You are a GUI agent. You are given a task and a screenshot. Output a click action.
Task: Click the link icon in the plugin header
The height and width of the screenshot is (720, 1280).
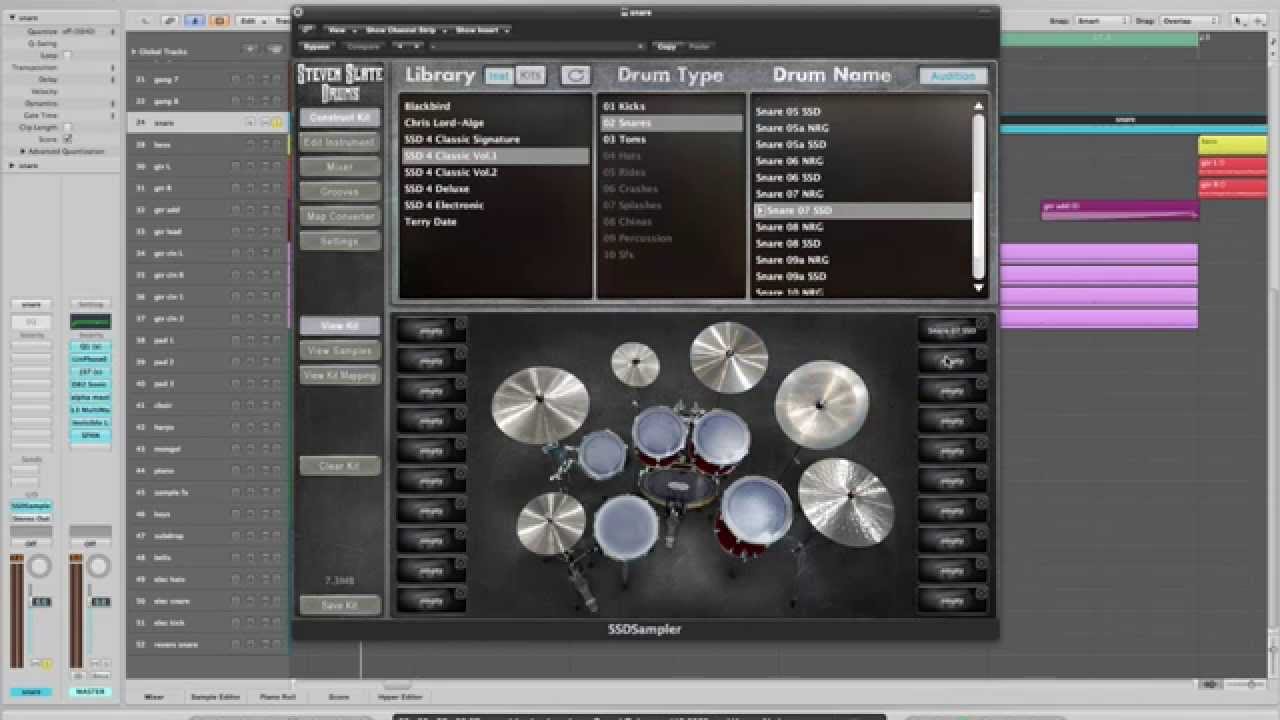point(306,30)
